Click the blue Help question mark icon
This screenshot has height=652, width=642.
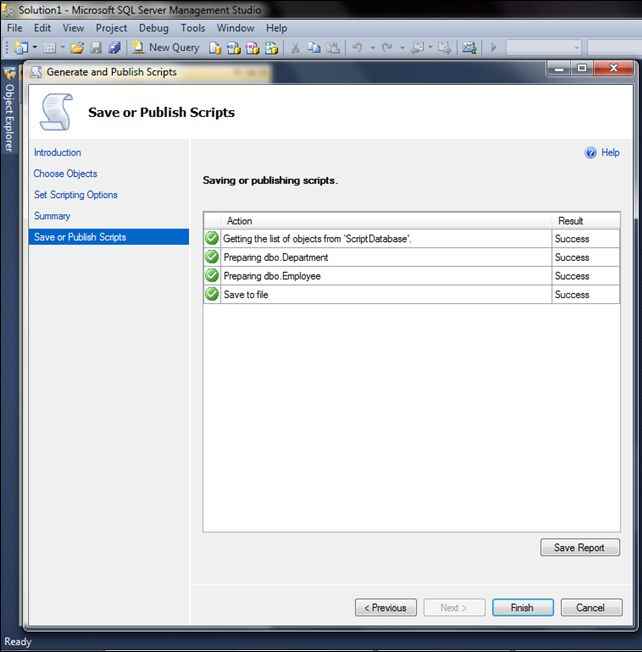tap(590, 153)
